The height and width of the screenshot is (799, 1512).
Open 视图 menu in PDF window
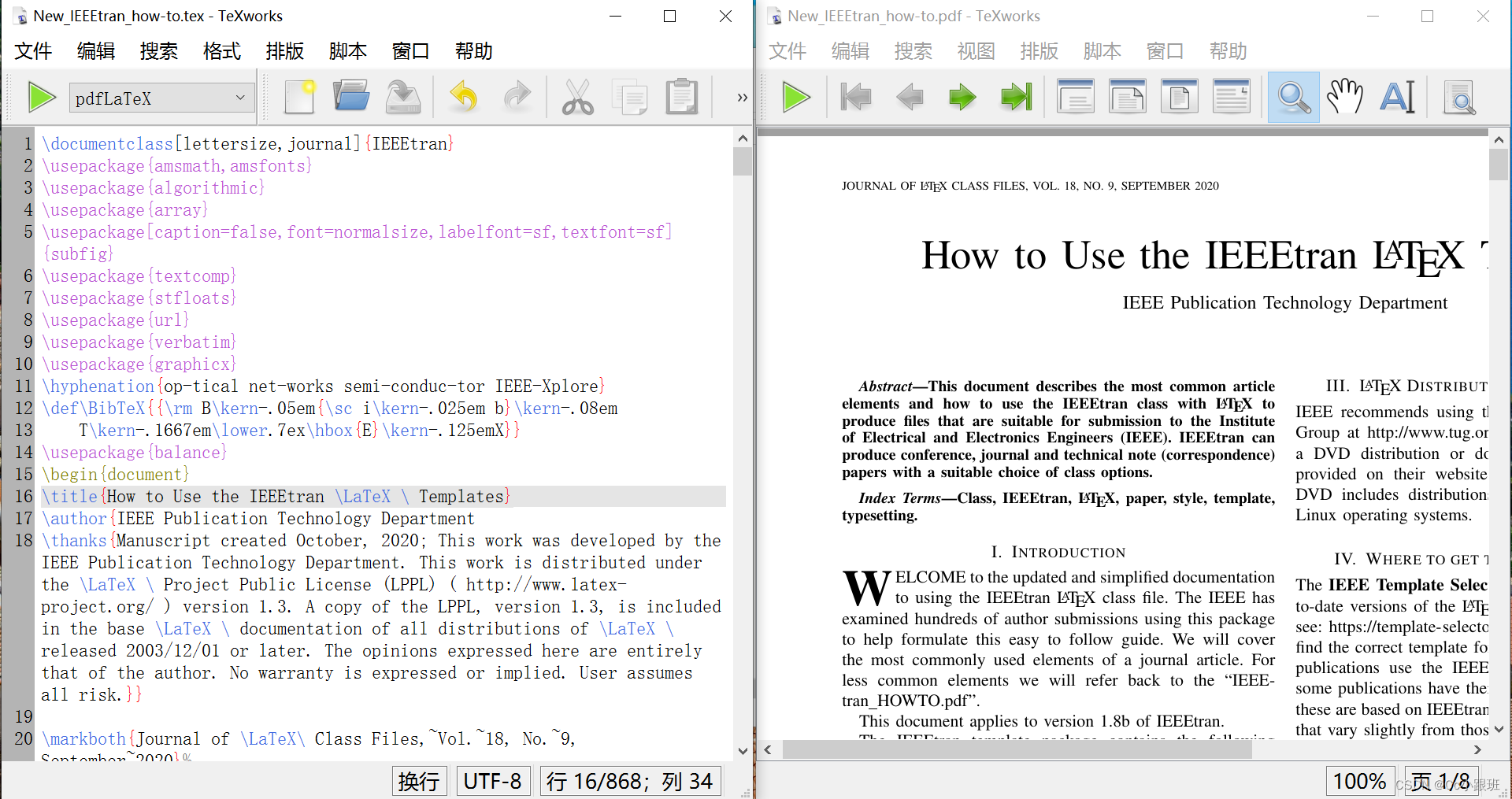click(976, 51)
